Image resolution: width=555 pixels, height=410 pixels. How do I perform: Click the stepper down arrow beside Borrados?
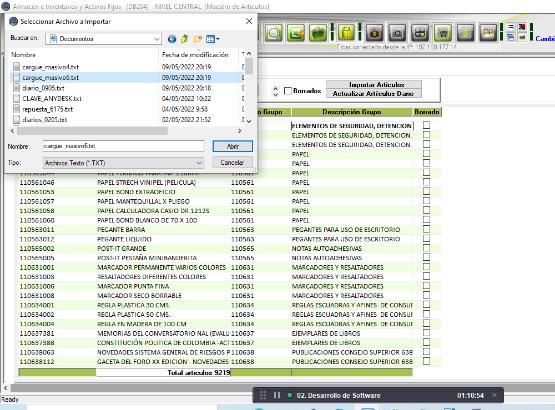tap(276, 95)
